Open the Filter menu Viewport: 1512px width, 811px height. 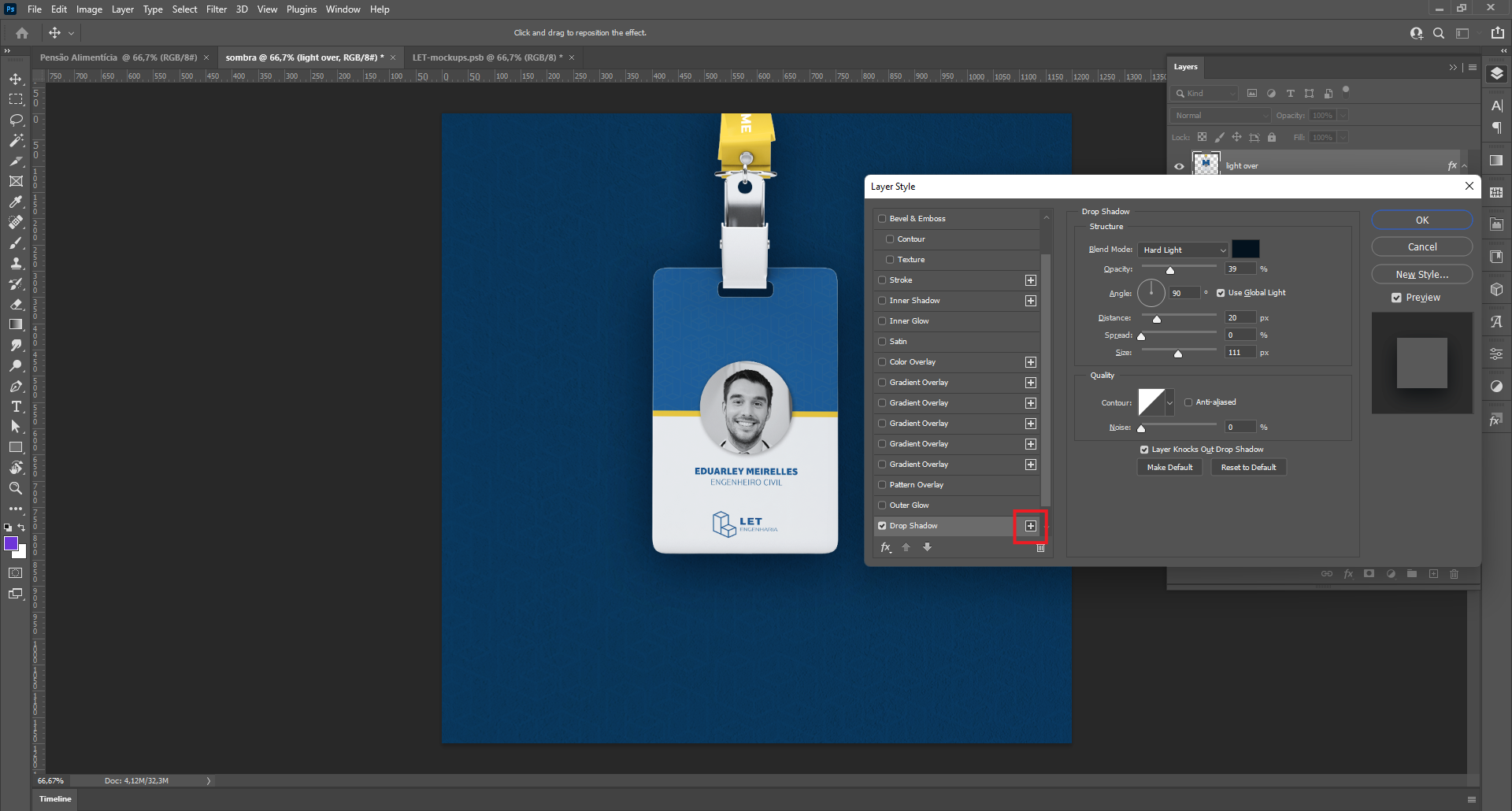click(216, 9)
